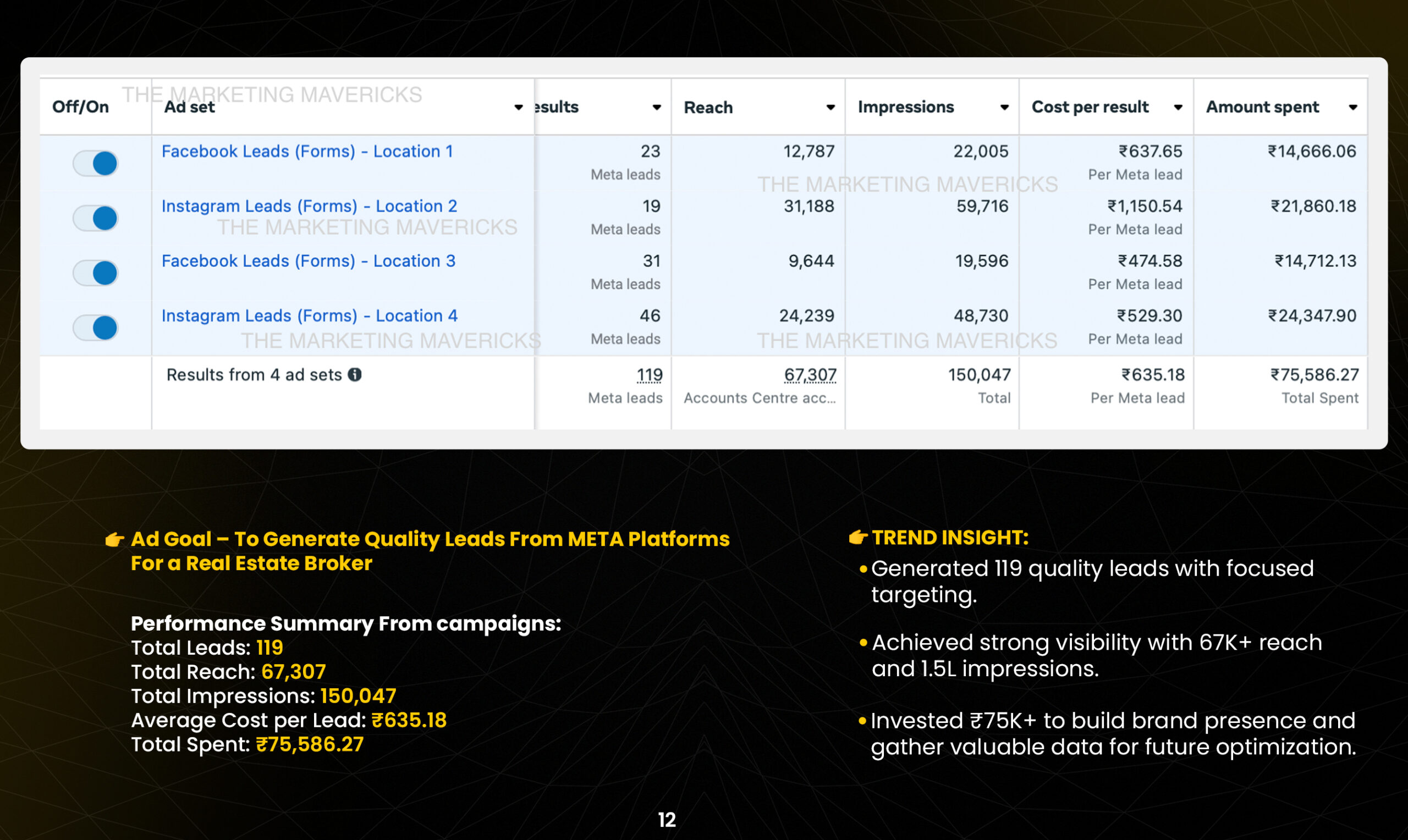This screenshot has width=1408, height=840.
Task: Click the Reach column header label
Action: 708,108
